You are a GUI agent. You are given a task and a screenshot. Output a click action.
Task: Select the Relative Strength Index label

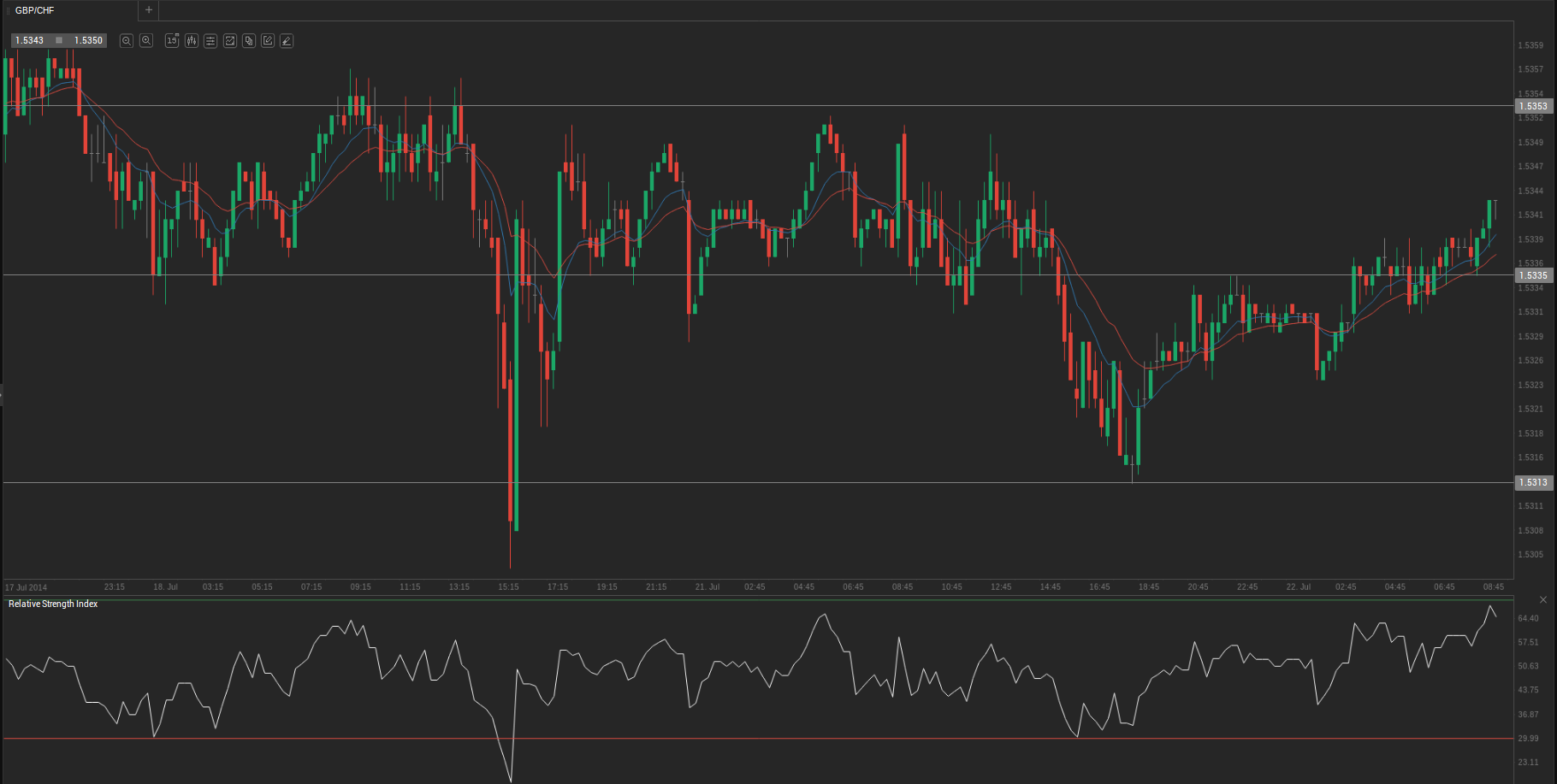53,604
